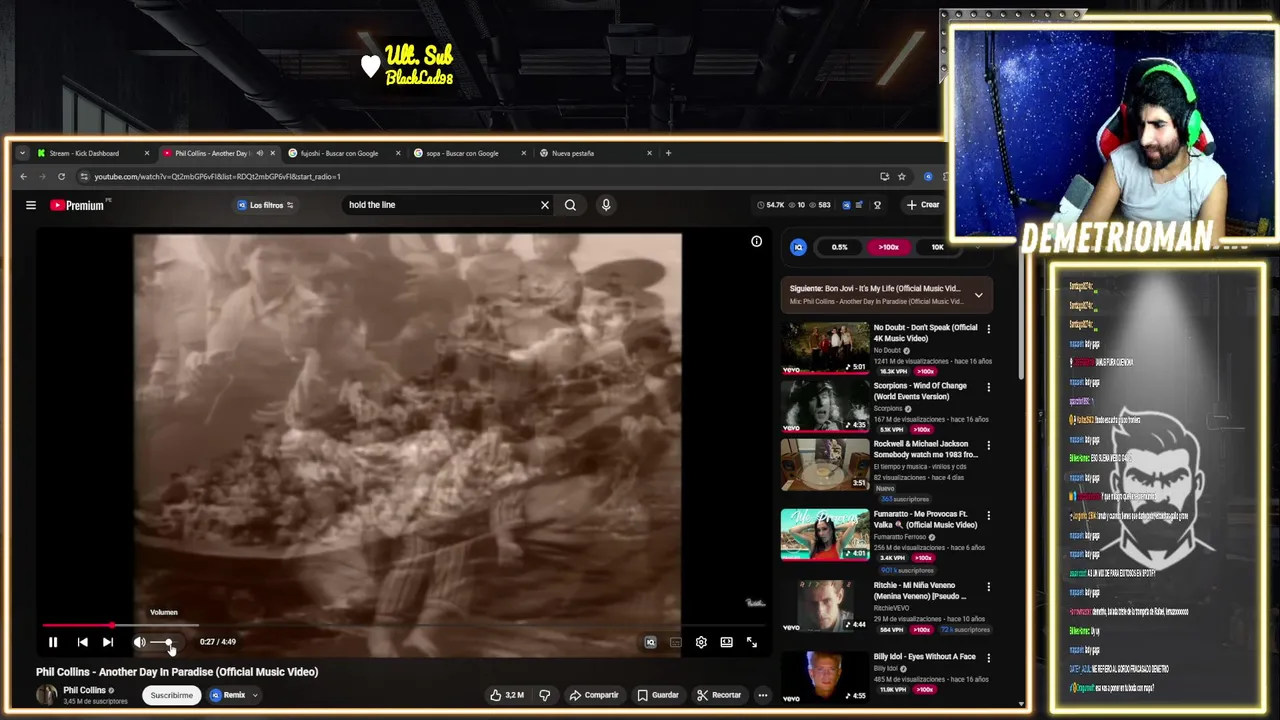Share the video with Compartir

pyautogui.click(x=594, y=695)
